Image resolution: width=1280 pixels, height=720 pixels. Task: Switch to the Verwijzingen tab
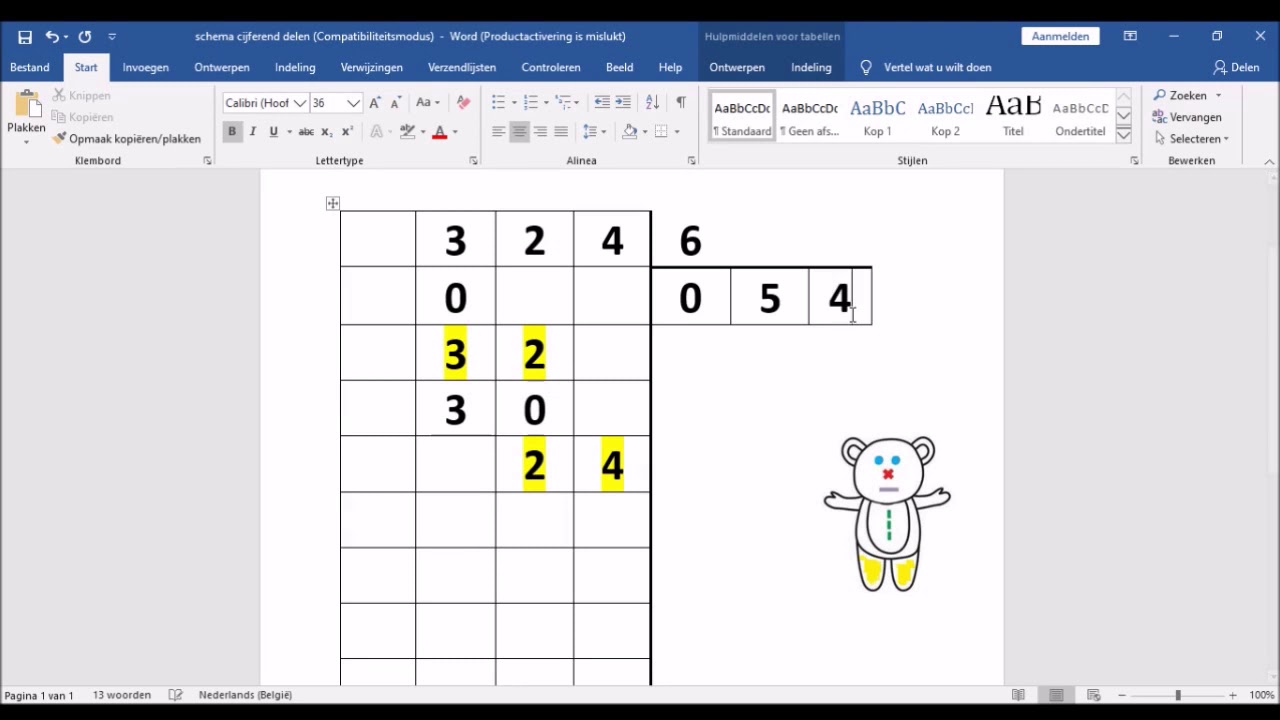pyautogui.click(x=371, y=68)
